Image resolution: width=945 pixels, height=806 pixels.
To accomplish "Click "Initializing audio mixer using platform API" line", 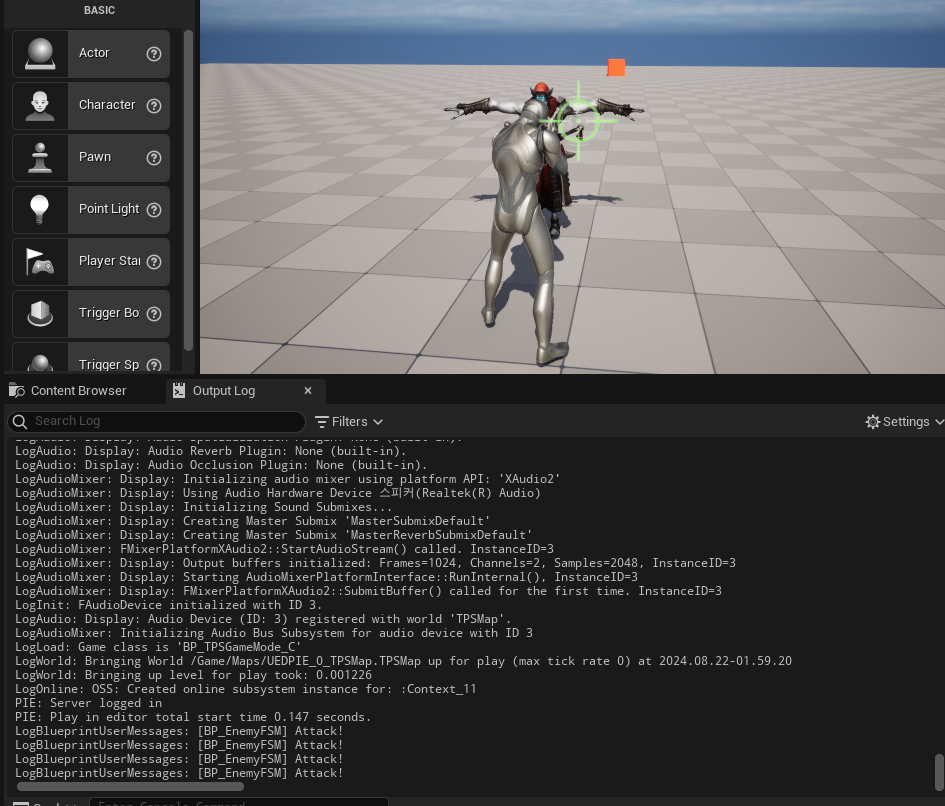I will [287, 479].
